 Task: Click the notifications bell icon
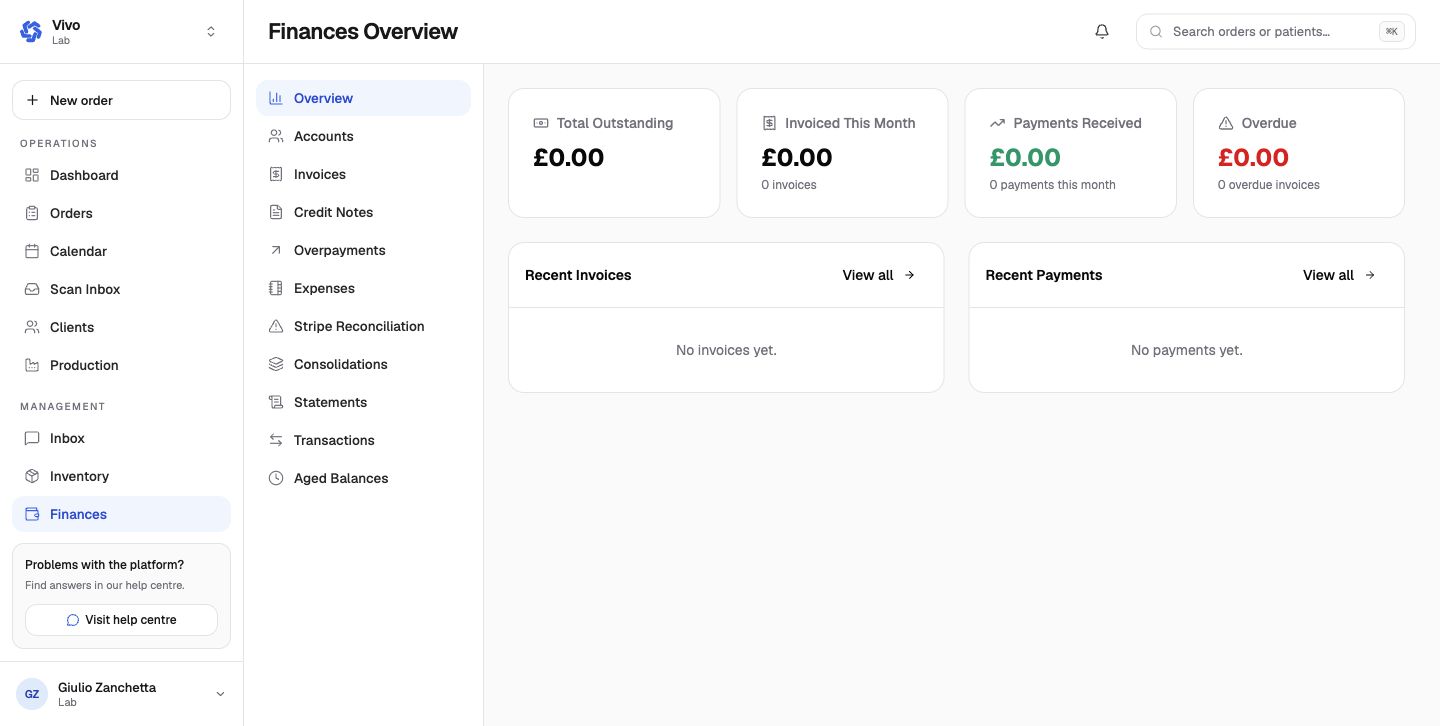[x=1102, y=31]
